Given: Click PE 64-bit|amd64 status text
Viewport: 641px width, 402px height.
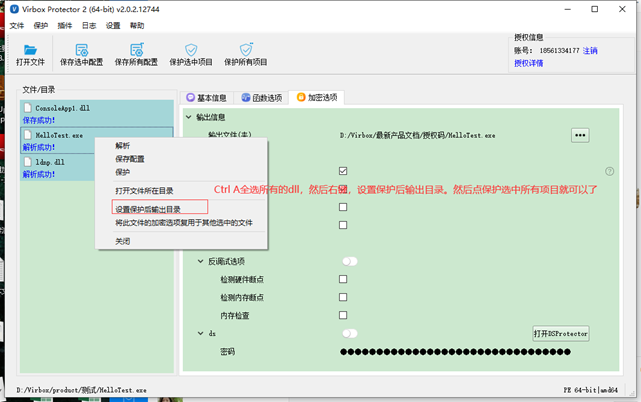Looking at the screenshot, I should pos(590,390).
